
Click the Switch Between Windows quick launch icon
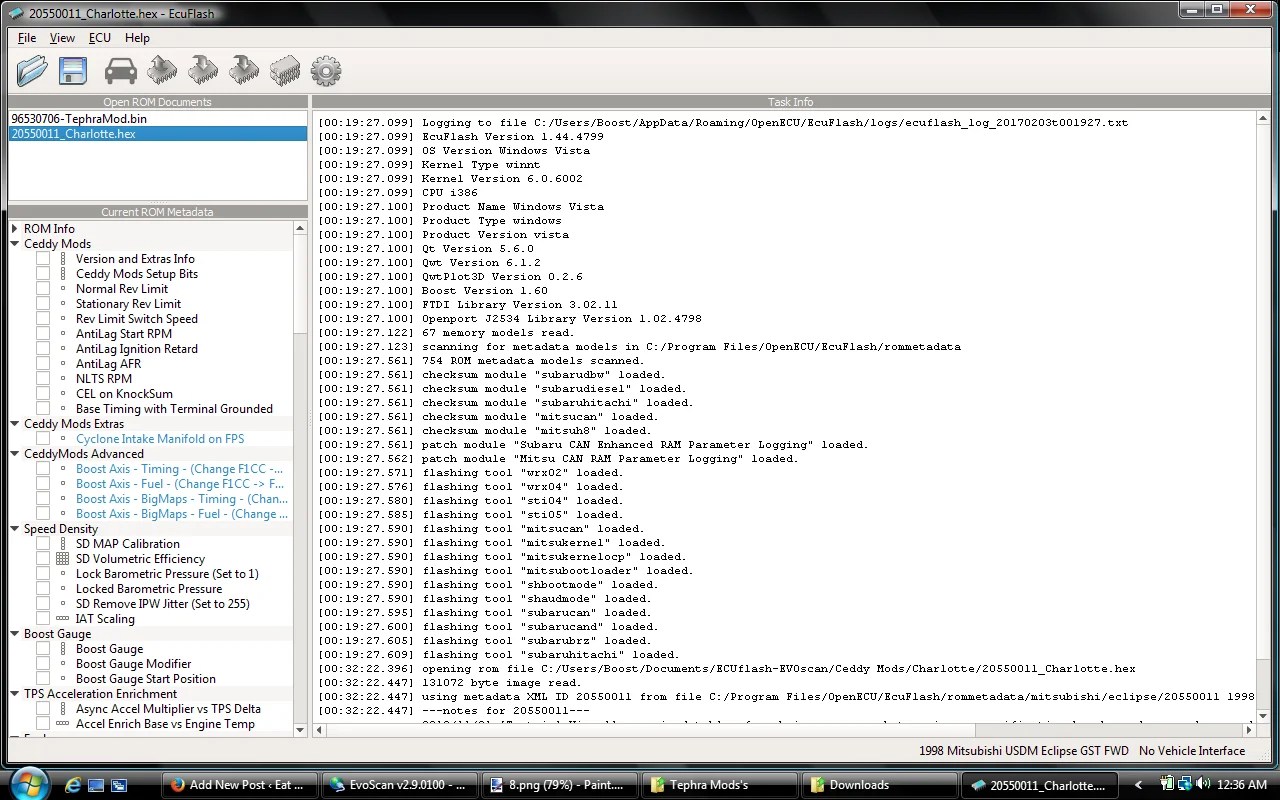pyautogui.click(x=119, y=785)
